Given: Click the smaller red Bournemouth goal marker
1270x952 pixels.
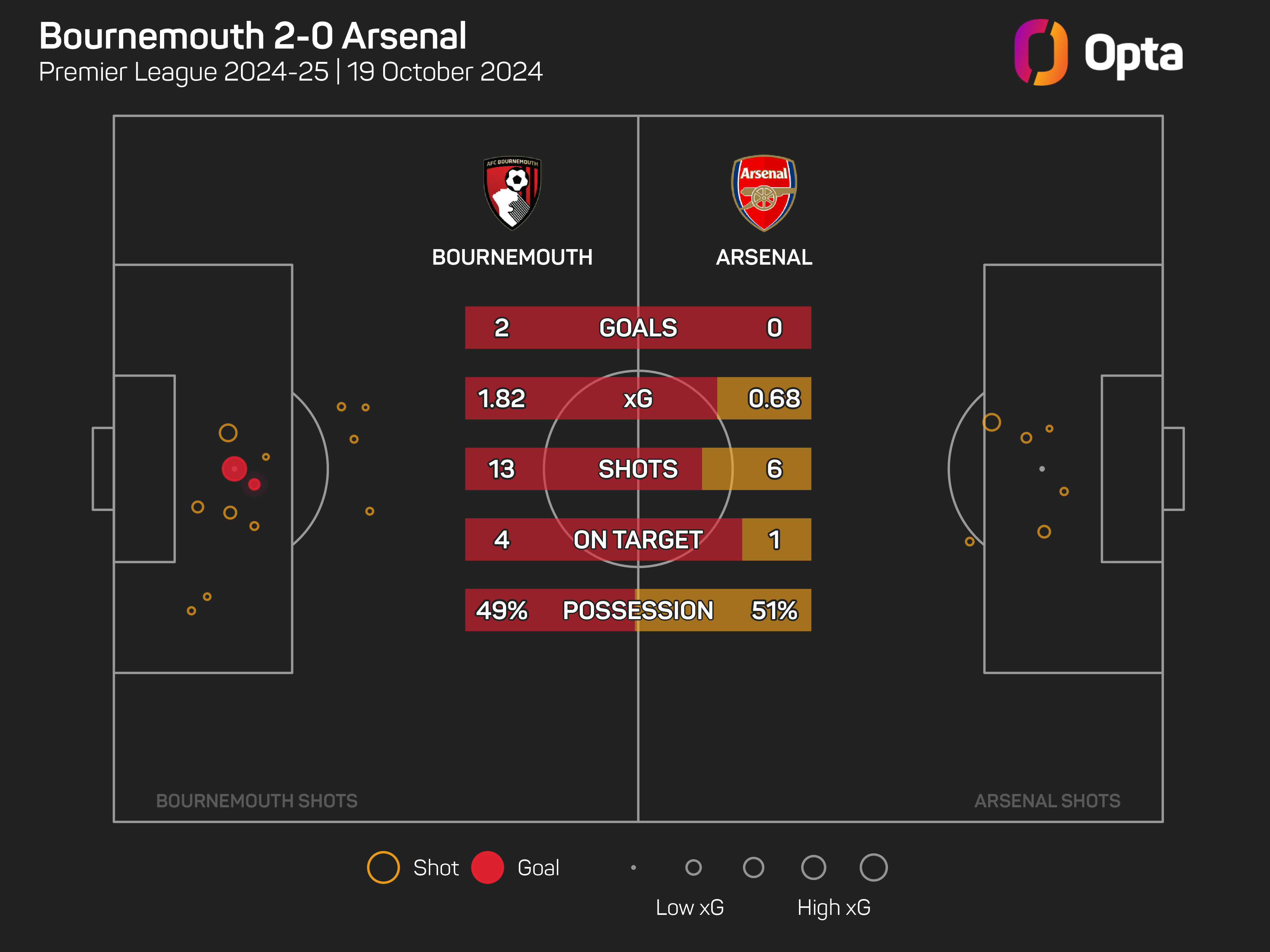Looking at the screenshot, I should click(254, 484).
